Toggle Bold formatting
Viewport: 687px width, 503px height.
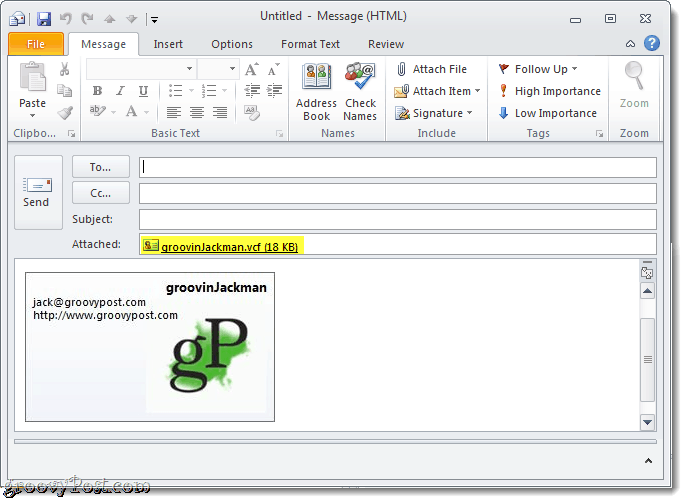click(97, 91)
